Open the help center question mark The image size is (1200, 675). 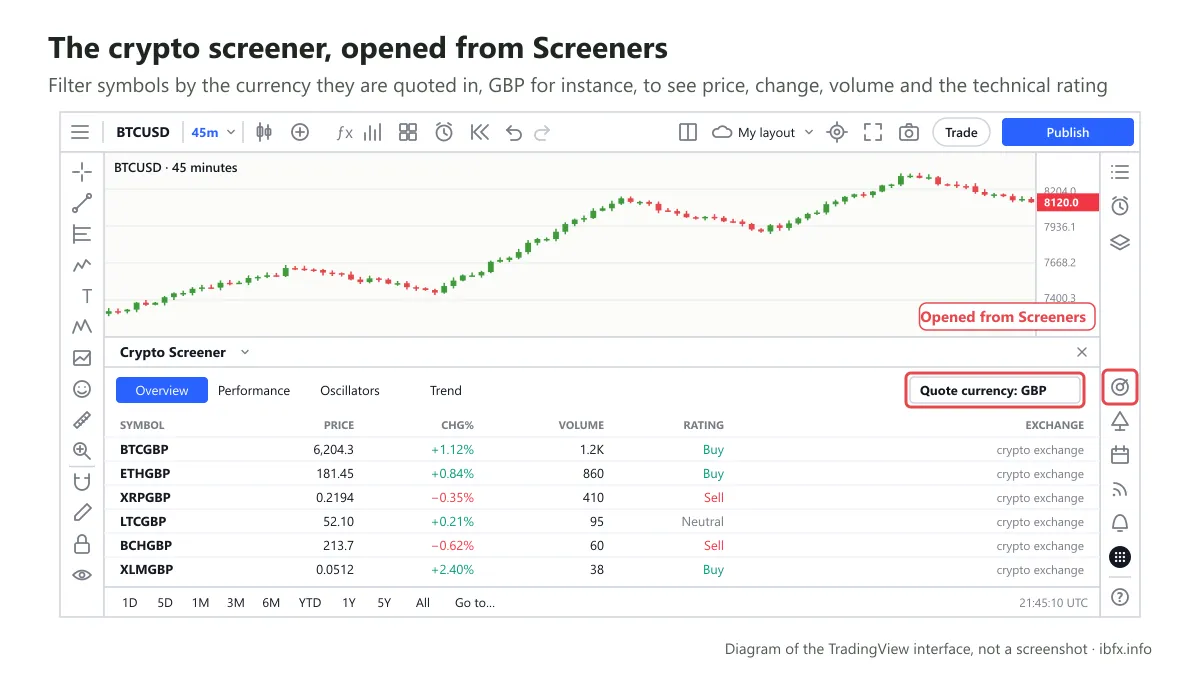pos(1120,597)
